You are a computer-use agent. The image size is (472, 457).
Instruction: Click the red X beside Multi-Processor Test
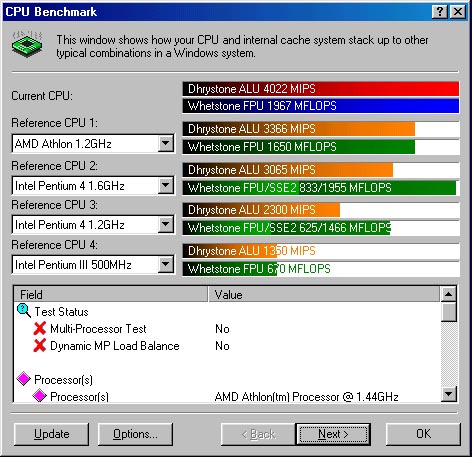(x=40, y=329)
